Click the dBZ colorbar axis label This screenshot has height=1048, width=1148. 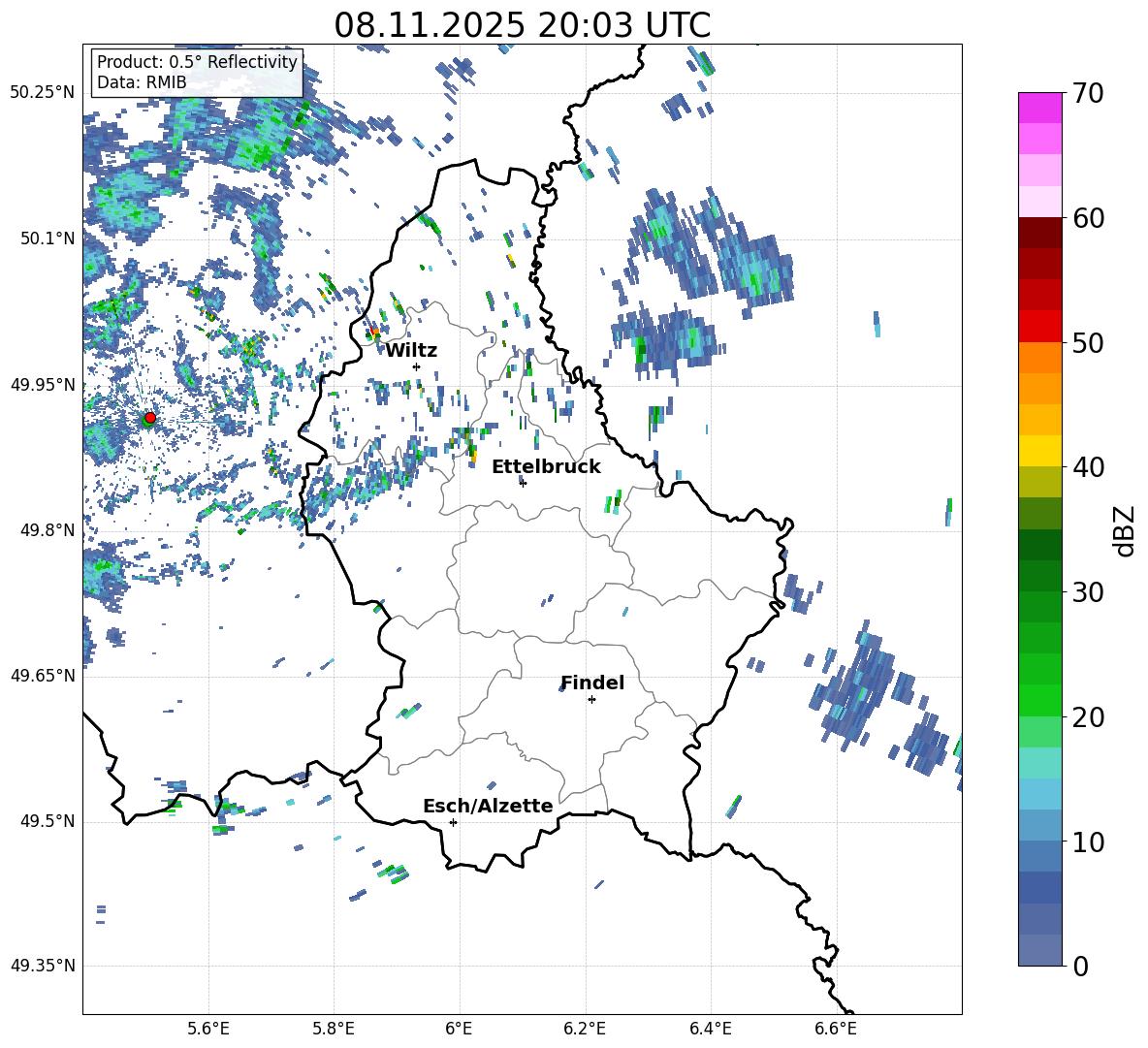point(1126,530)
